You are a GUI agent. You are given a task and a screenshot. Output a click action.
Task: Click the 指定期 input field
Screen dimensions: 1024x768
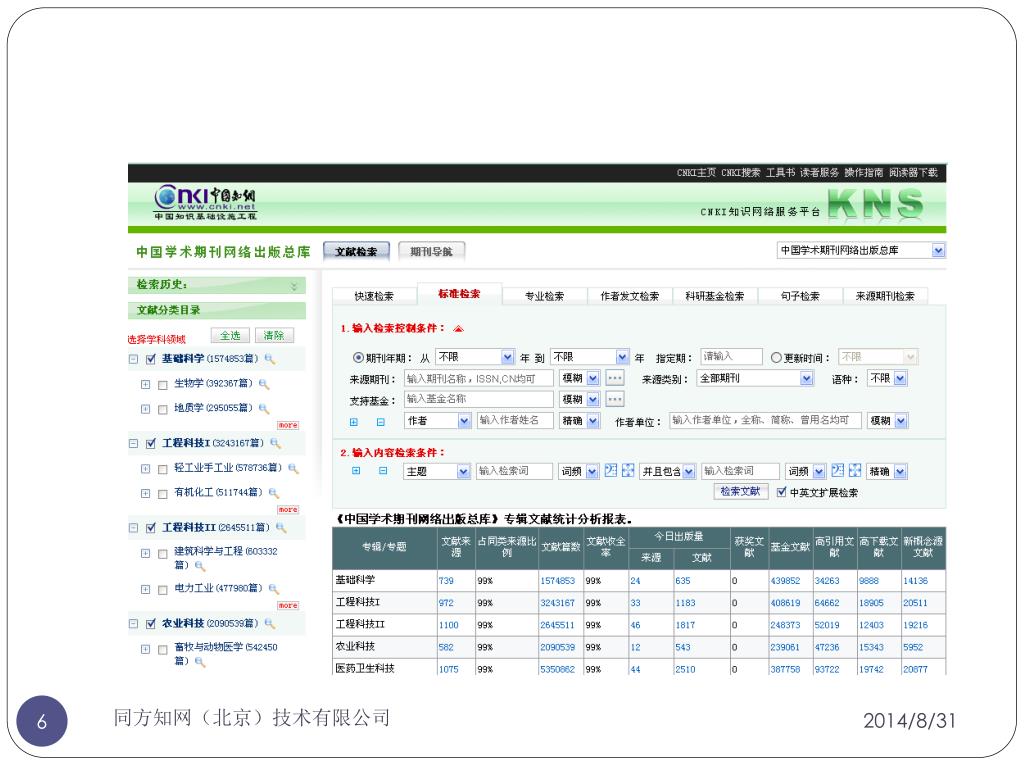pos(731,357)
